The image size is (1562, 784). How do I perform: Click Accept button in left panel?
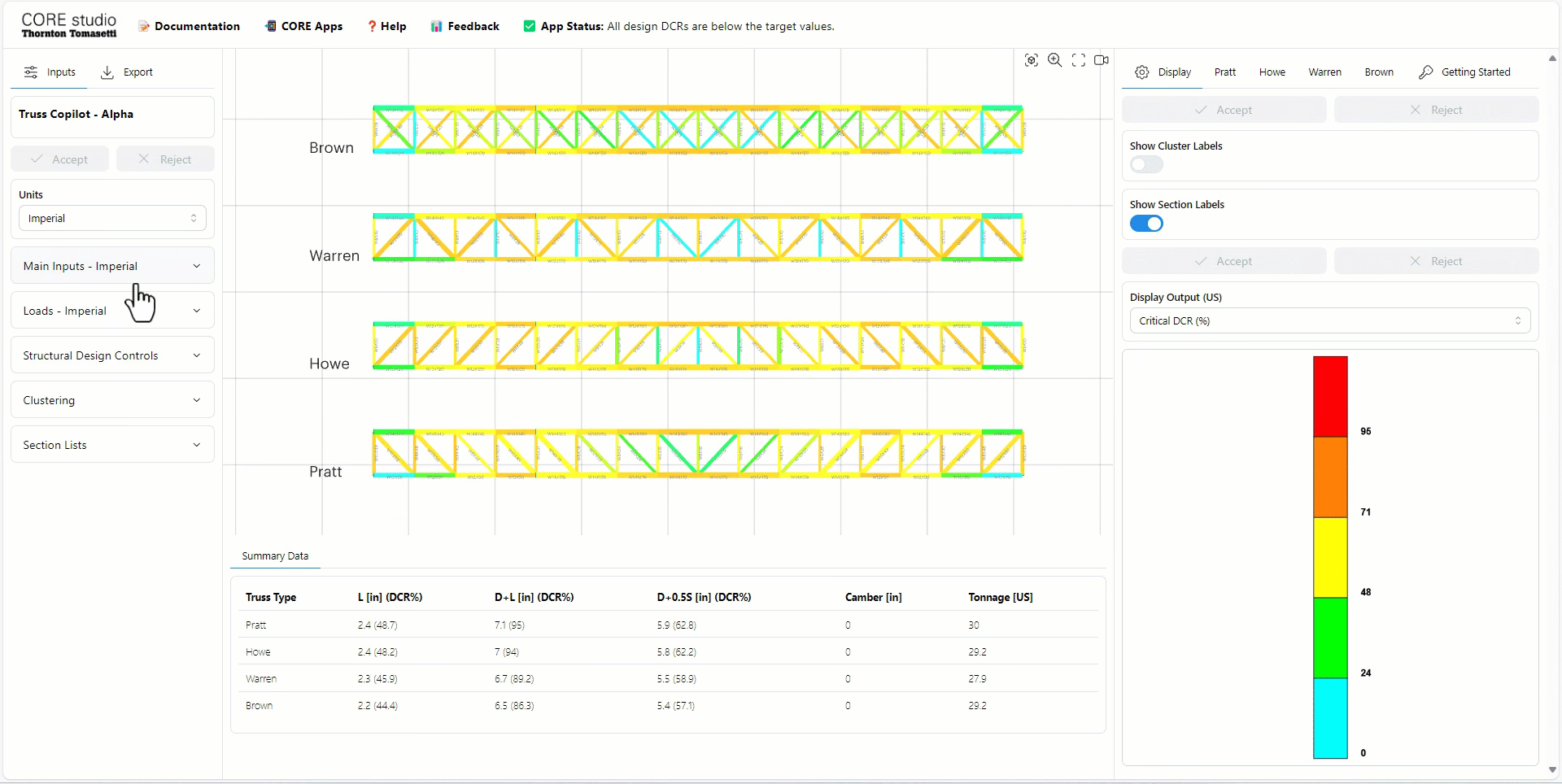[60, 159]
